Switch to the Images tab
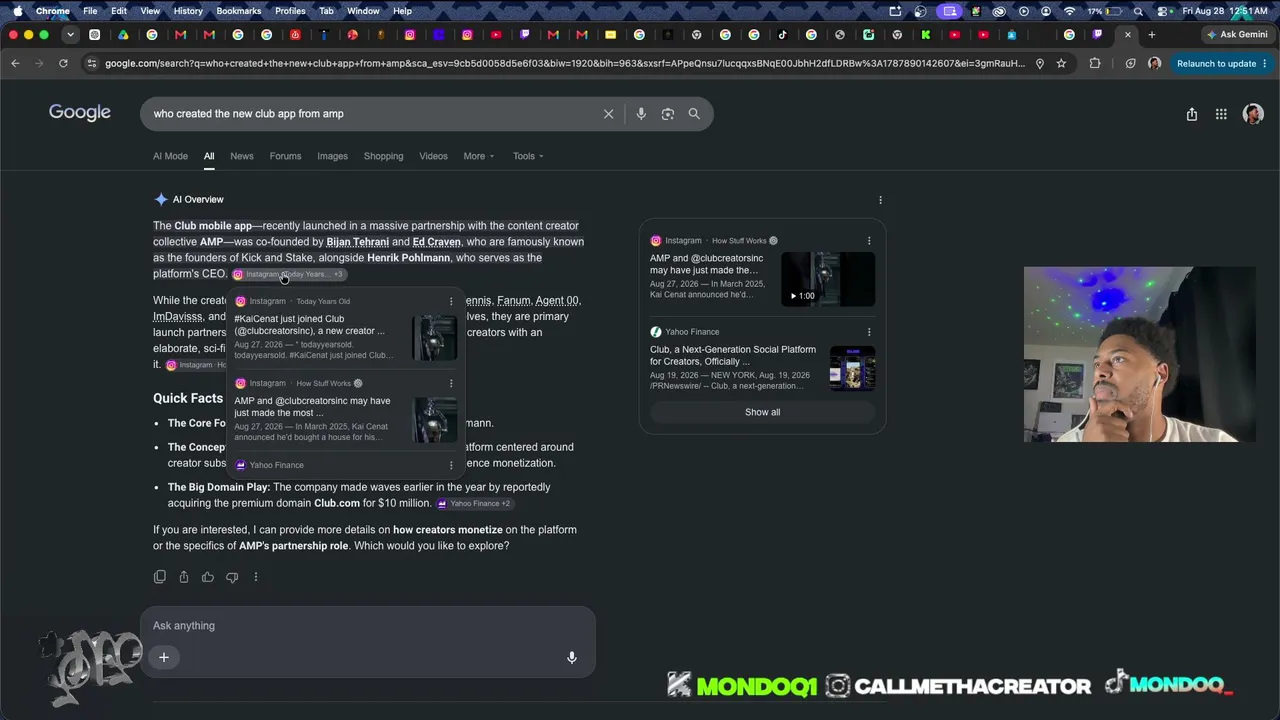1280x720 pixels. 333,156
